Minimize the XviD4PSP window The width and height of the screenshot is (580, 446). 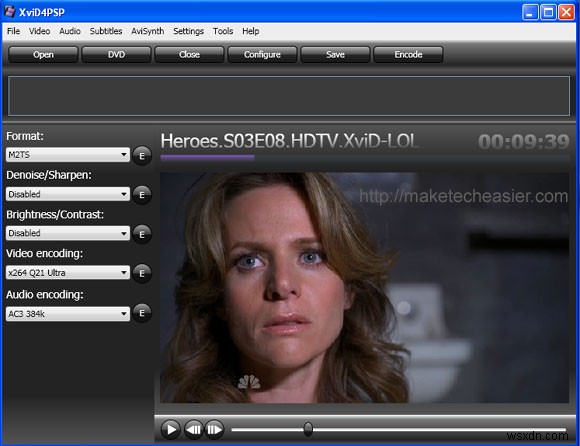tap(530, 12)
